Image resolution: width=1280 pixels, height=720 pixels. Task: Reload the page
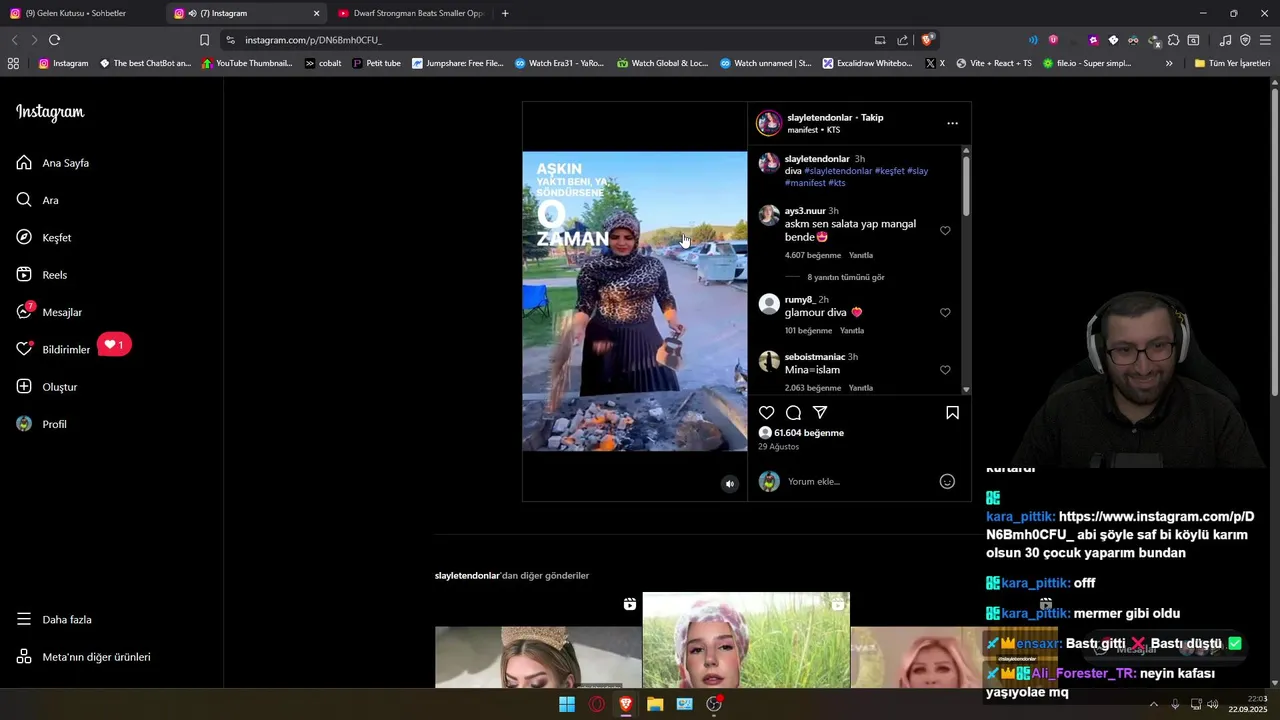click(x=54, y=40)
